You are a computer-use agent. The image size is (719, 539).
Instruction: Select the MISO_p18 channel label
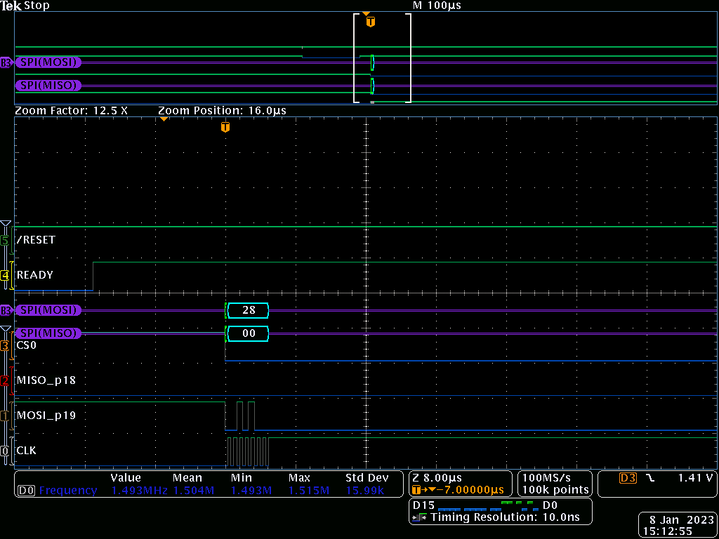coord(46,380)
